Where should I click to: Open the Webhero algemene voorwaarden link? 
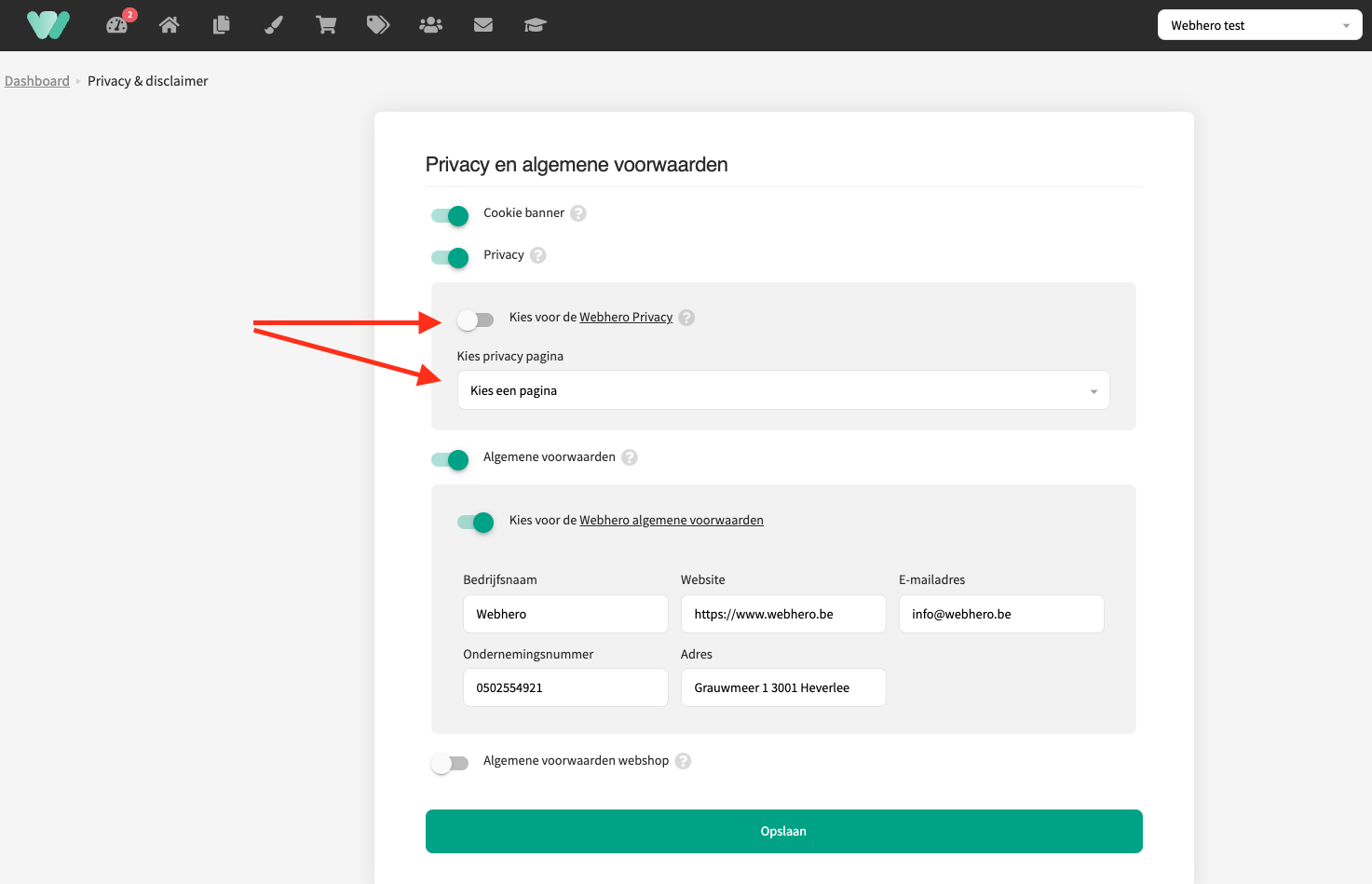pos(672,521)
